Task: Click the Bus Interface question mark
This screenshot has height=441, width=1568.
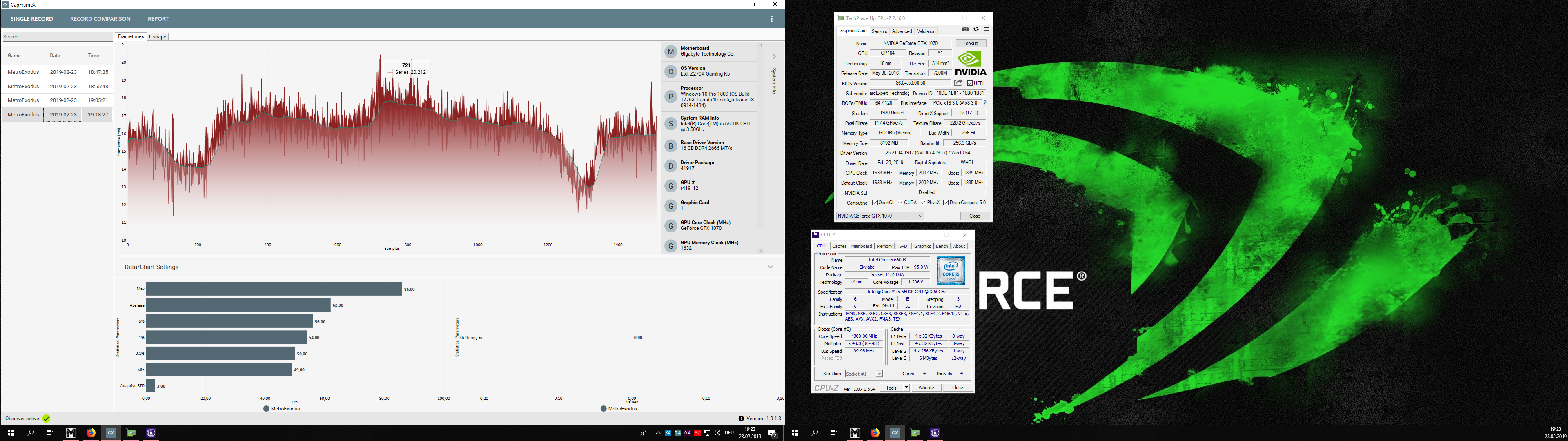Action: [985, 103]
